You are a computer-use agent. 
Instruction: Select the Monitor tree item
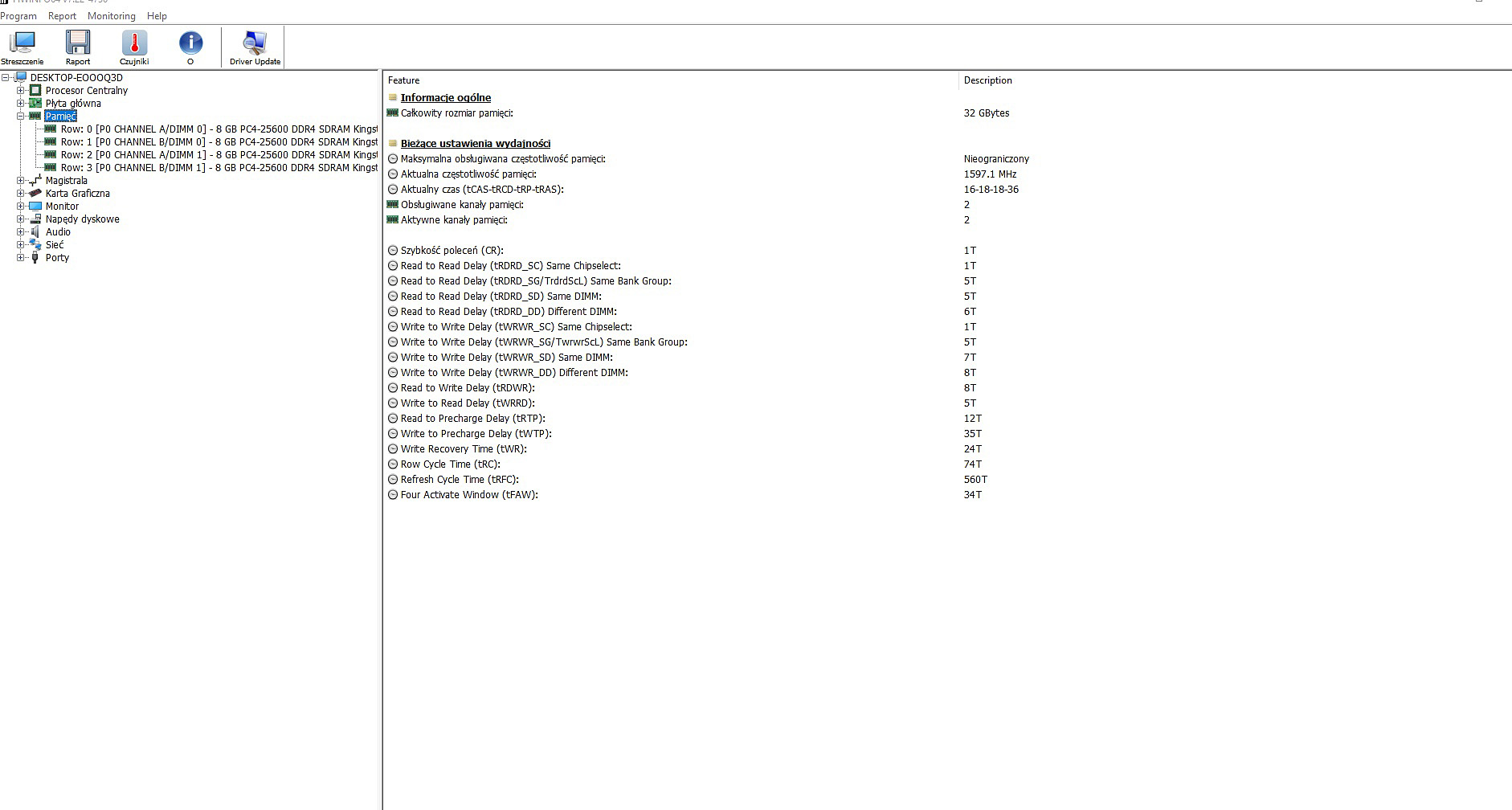[x=62, y=207]
